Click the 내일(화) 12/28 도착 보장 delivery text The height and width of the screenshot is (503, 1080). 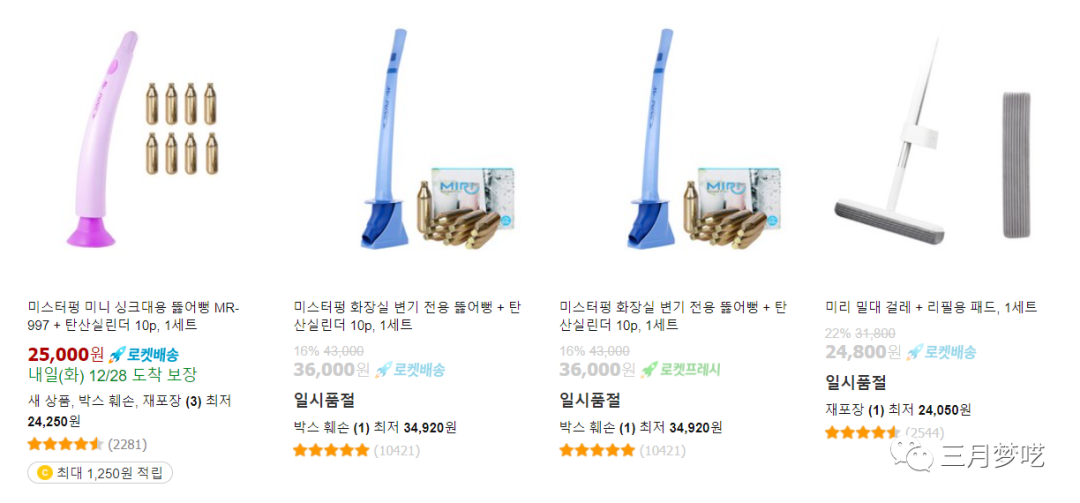pyautogui.click(x=112, y=376)
